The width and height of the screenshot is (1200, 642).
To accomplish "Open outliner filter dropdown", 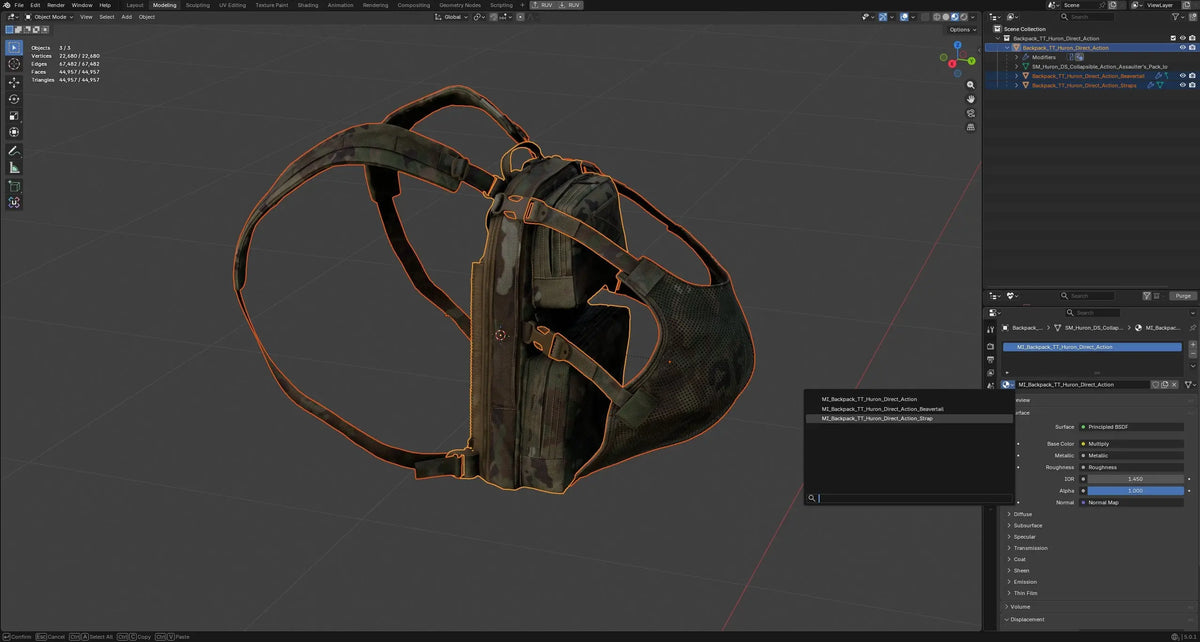I will tap(1178, 17).
